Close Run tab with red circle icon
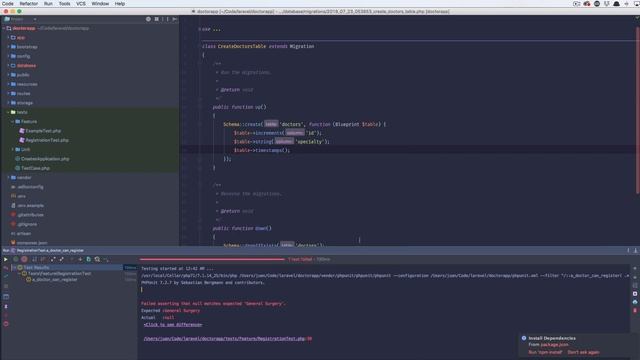 (6, 324)
